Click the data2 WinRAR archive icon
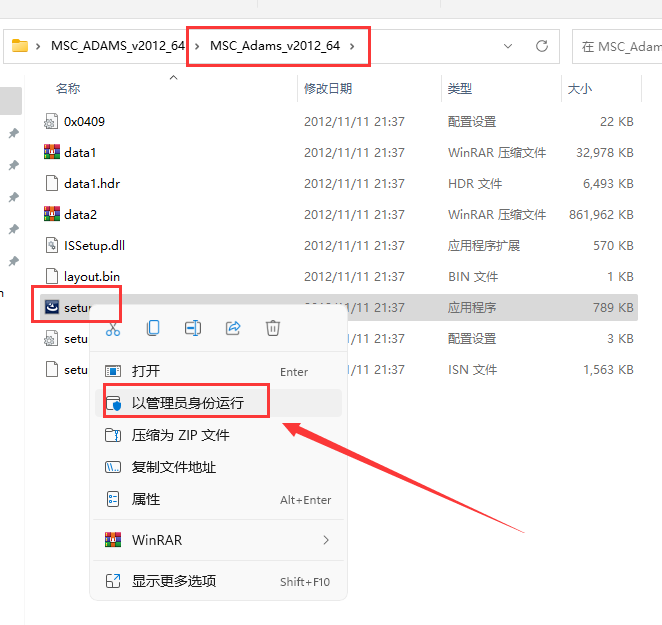 pos(52,214)
